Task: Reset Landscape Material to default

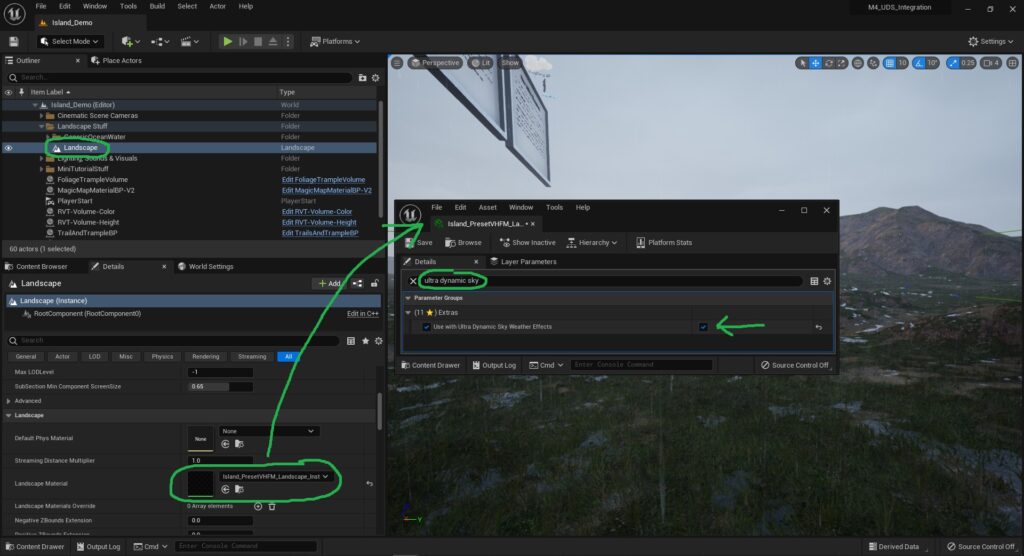Action: tap(370, 483)
